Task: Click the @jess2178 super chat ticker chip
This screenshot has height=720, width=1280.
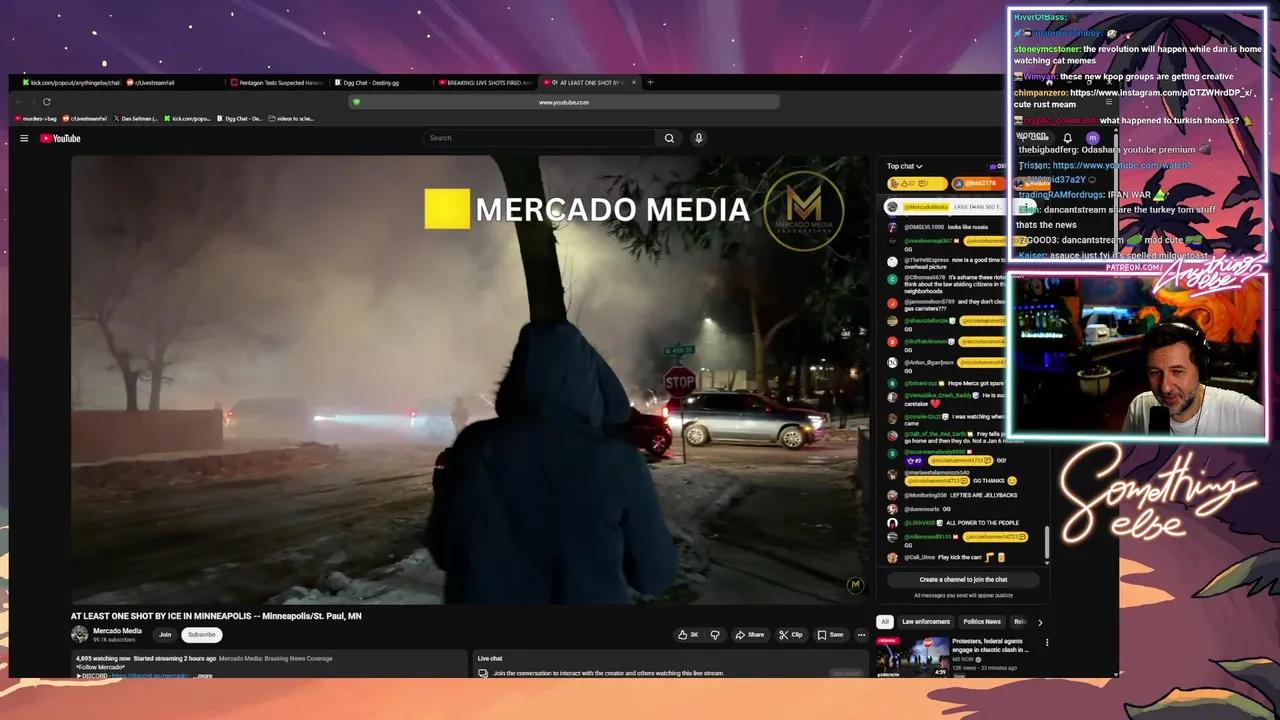Action: [x=978, y=183]
